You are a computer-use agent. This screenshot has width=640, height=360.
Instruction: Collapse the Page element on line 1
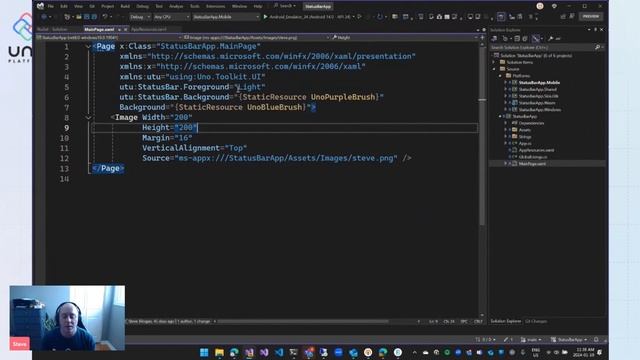tap(88, 47)
